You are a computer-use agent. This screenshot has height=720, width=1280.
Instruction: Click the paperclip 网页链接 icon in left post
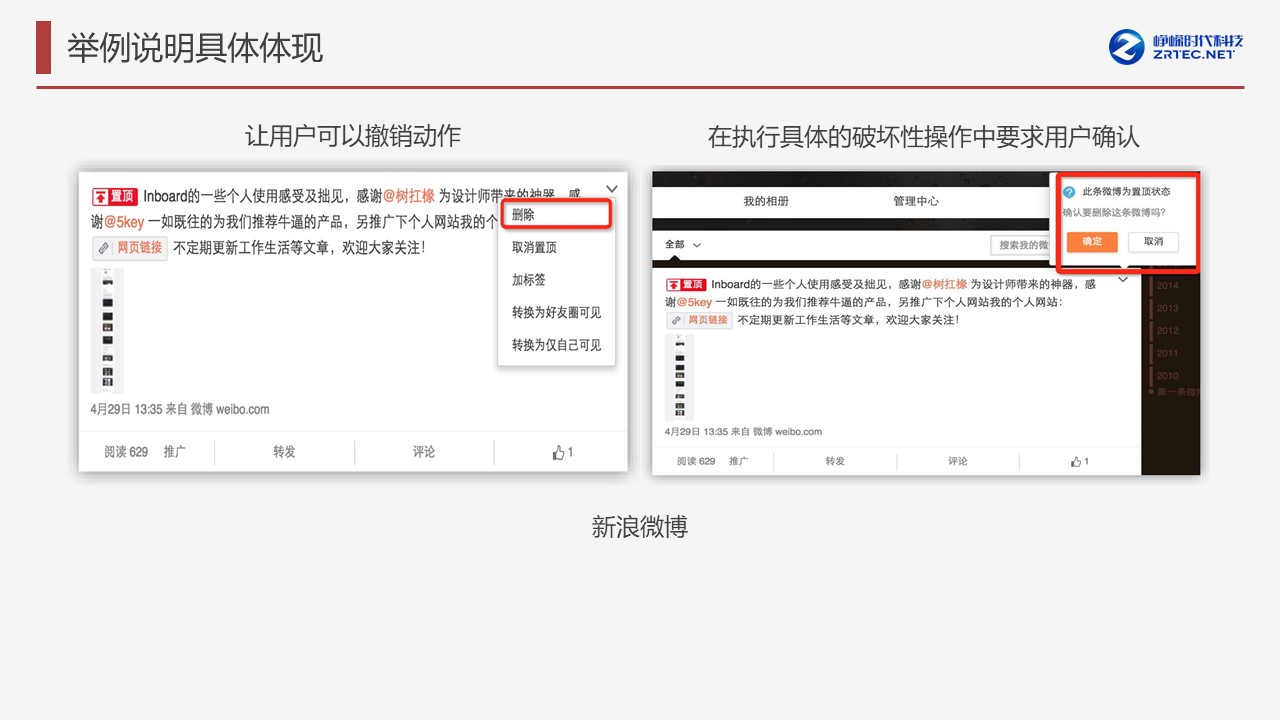(104, 248)
